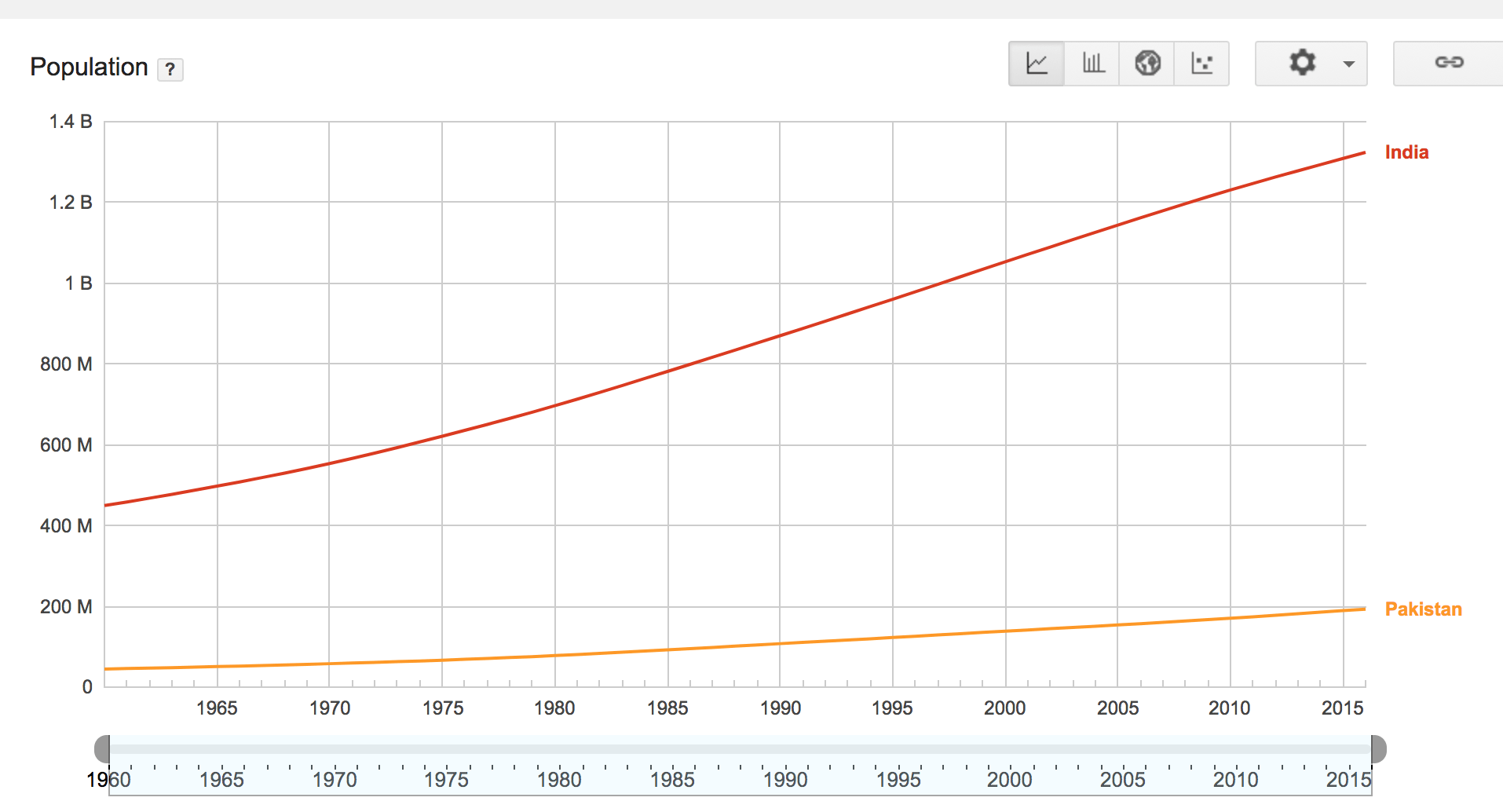Select the left time range slider handle
This screenshot has height=812, width=1503.
(x=102, y=749)
